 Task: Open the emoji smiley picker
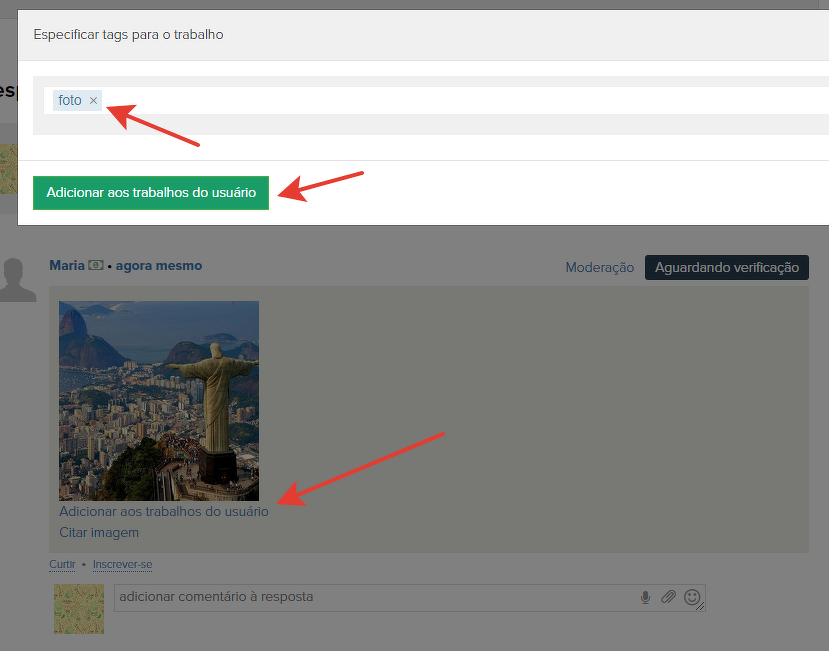[692, 597]
